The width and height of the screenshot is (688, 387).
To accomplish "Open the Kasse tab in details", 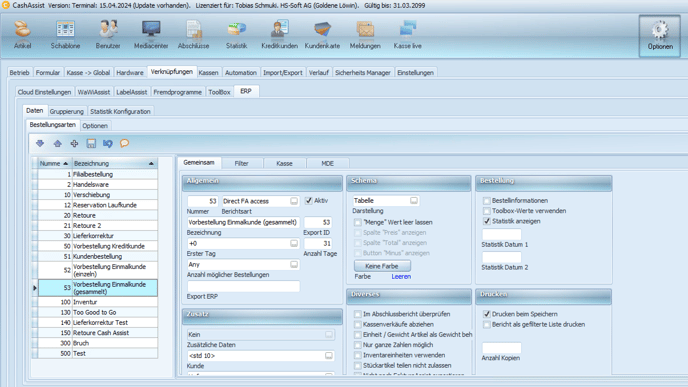I will (284, 163).
